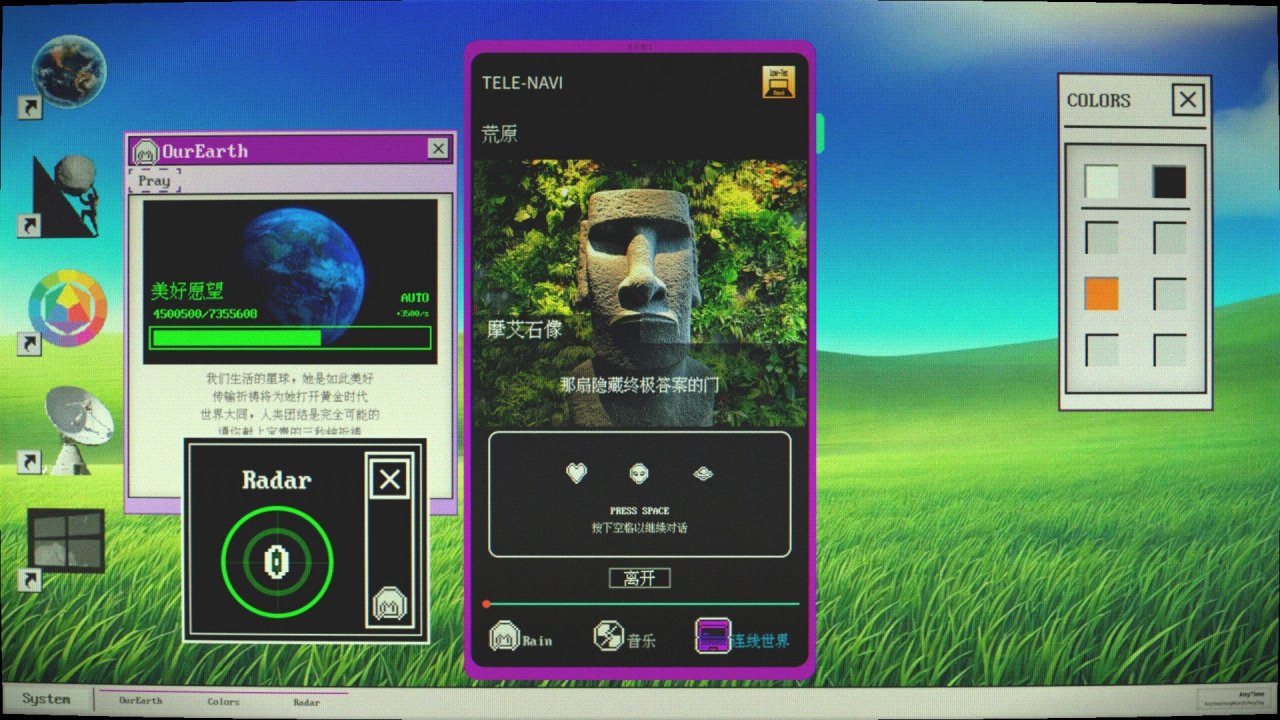1280x720 pixels.
Task: Select the alien head icon in dialogue box
Action: (x=639, y=473)
